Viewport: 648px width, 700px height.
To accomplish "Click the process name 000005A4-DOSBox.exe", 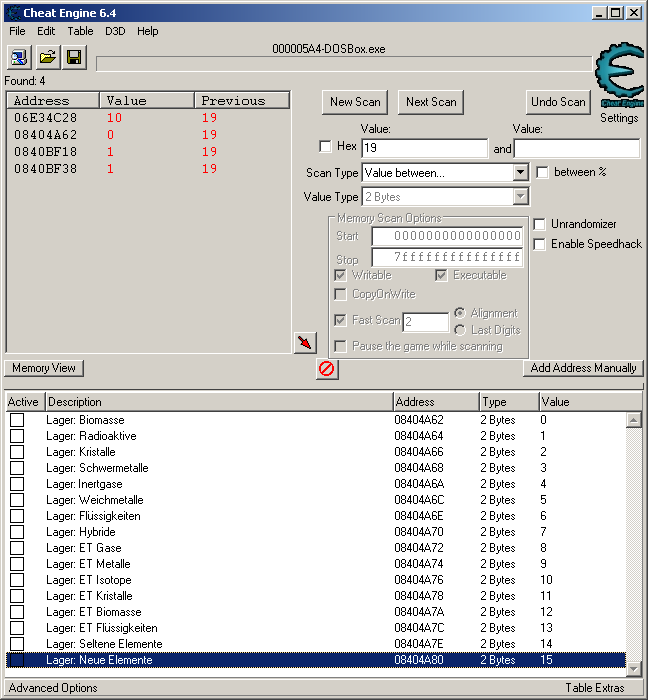I will [329, 49].
